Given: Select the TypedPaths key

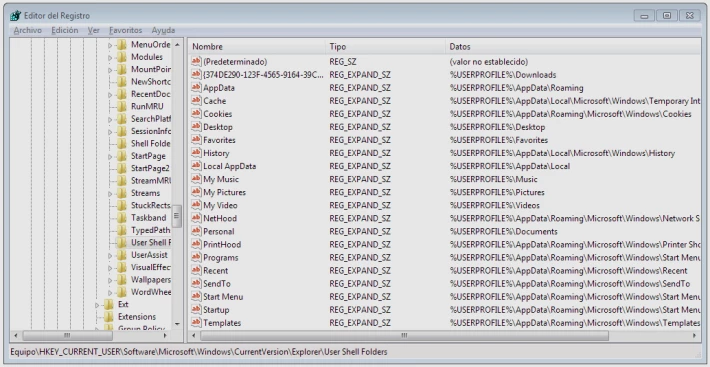Looking at the screenshot, I should [150, 230].
